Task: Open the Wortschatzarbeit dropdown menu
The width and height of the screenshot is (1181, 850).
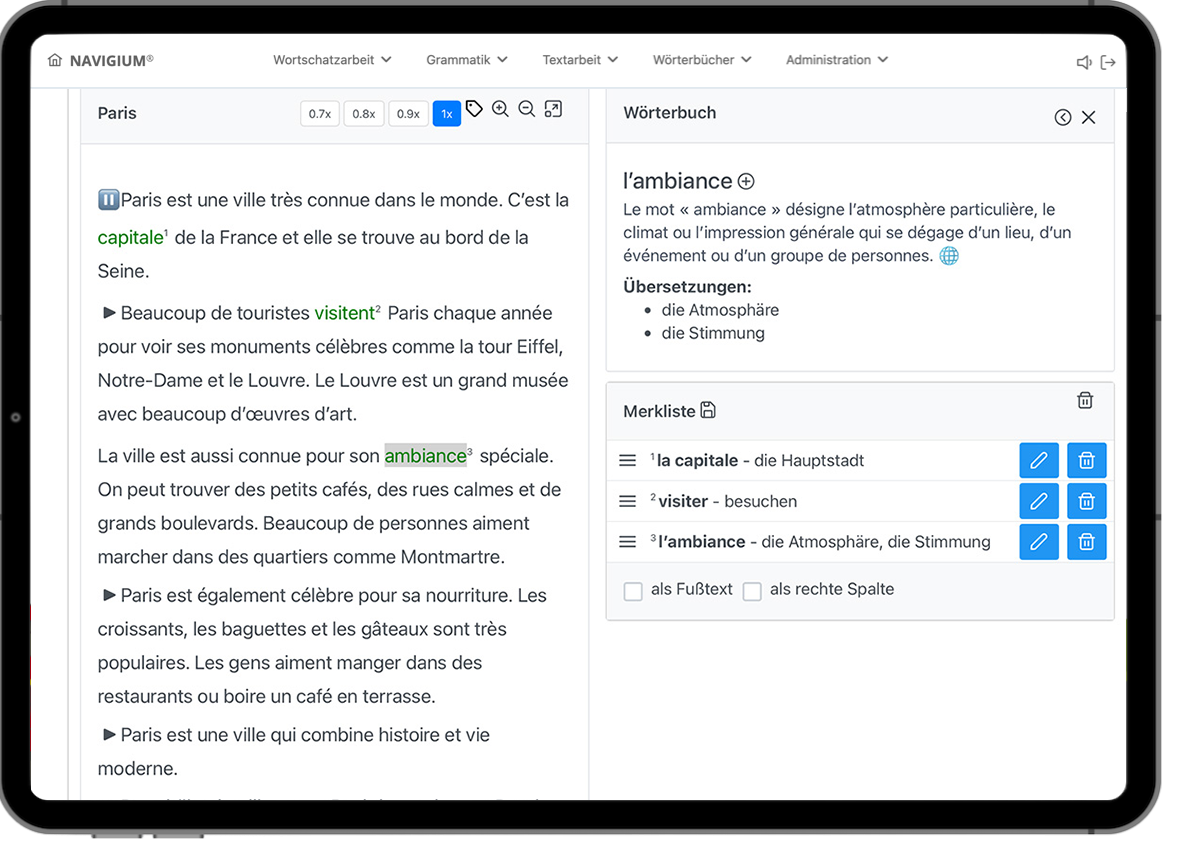Action: pyautogui.click(x=332, y=59)
